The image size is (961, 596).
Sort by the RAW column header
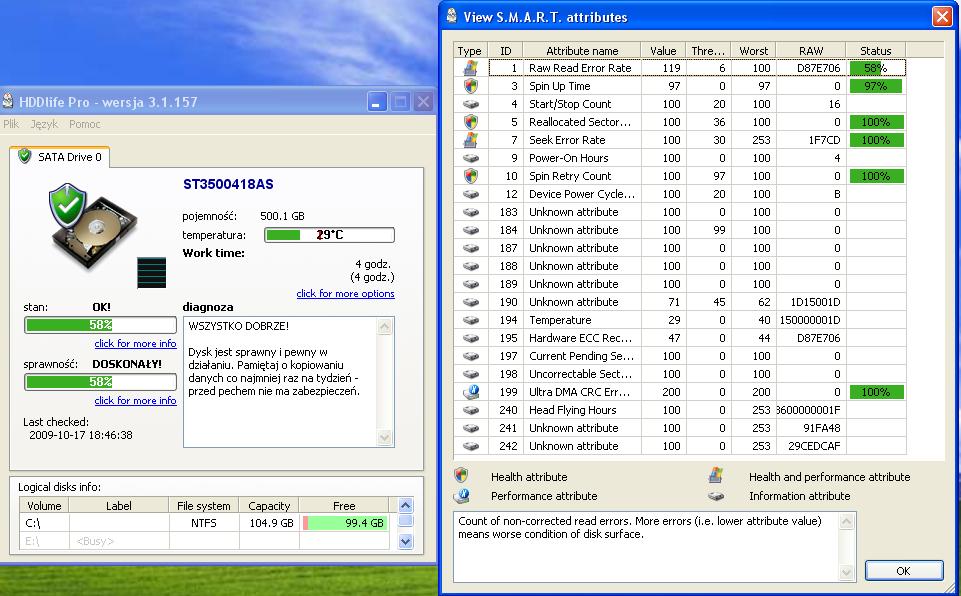tap(810, 51)
